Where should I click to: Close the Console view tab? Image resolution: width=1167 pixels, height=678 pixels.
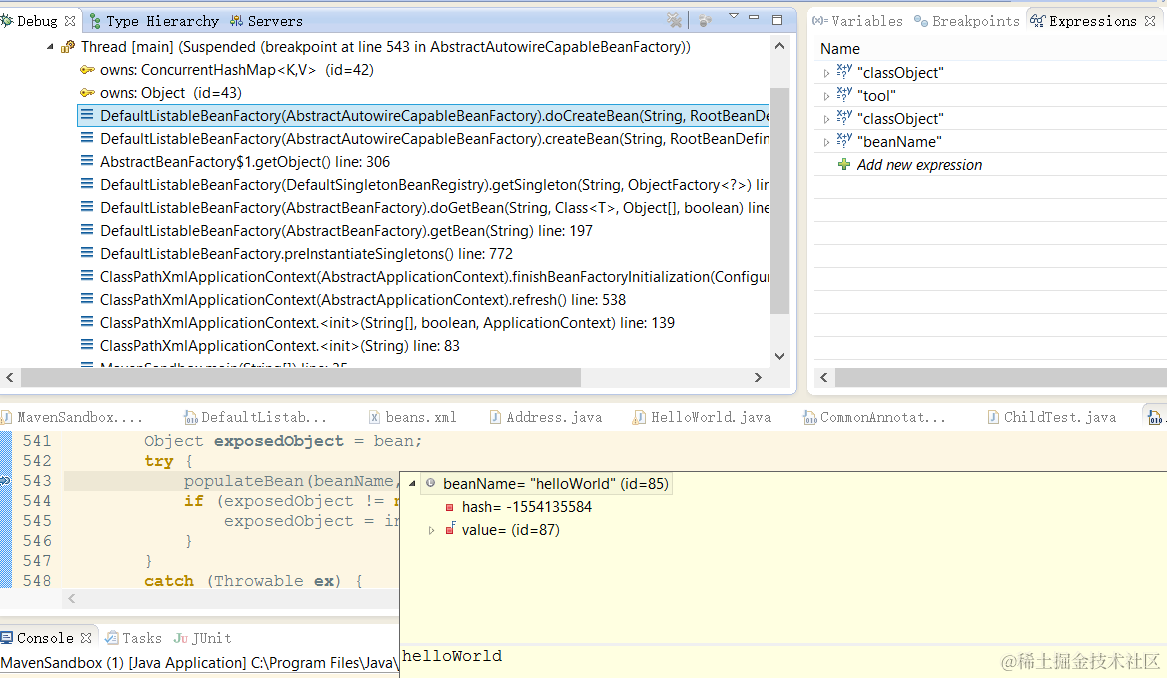click(86, 638)
